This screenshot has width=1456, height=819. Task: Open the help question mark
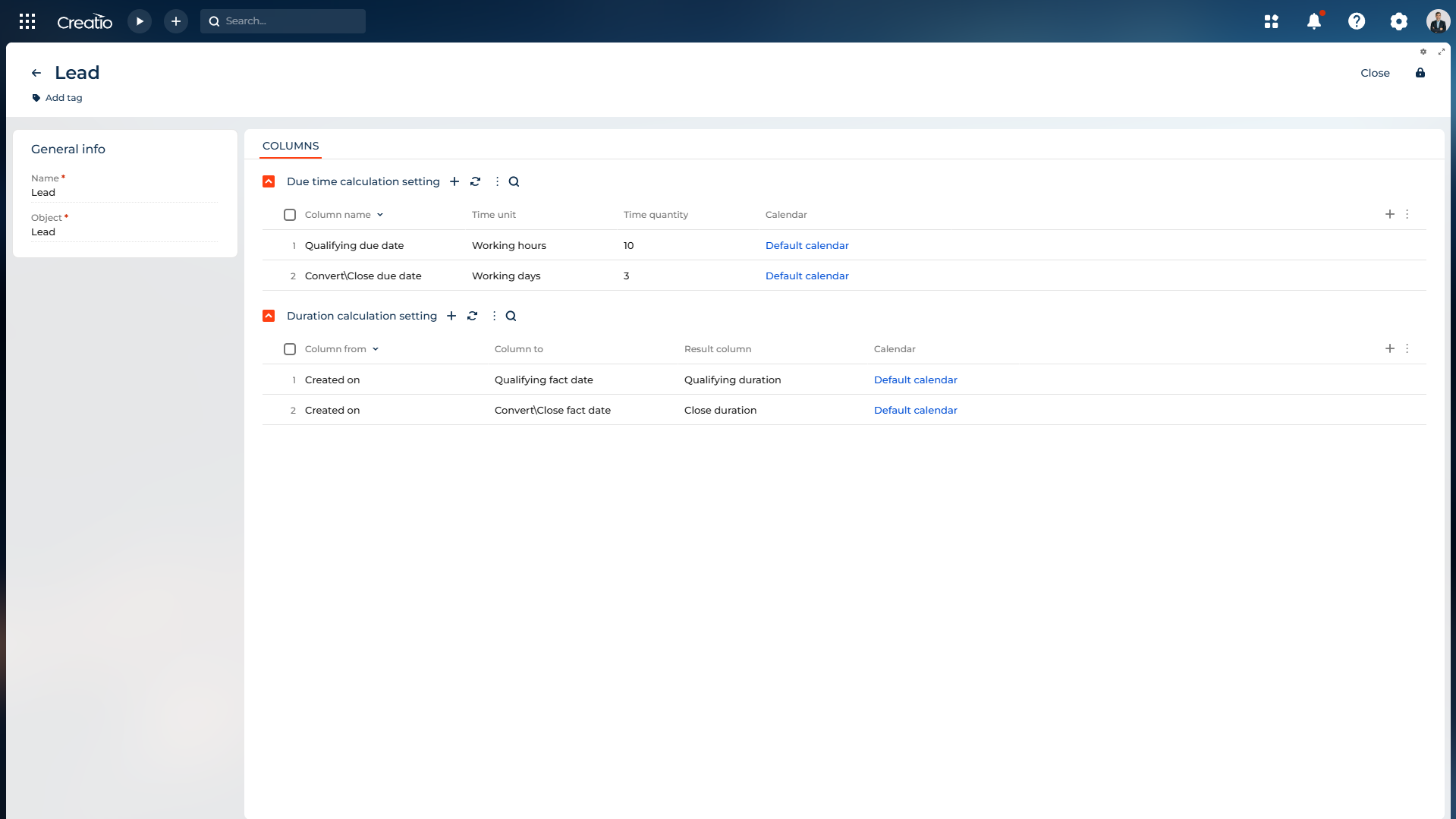[x=1357, y=21]
